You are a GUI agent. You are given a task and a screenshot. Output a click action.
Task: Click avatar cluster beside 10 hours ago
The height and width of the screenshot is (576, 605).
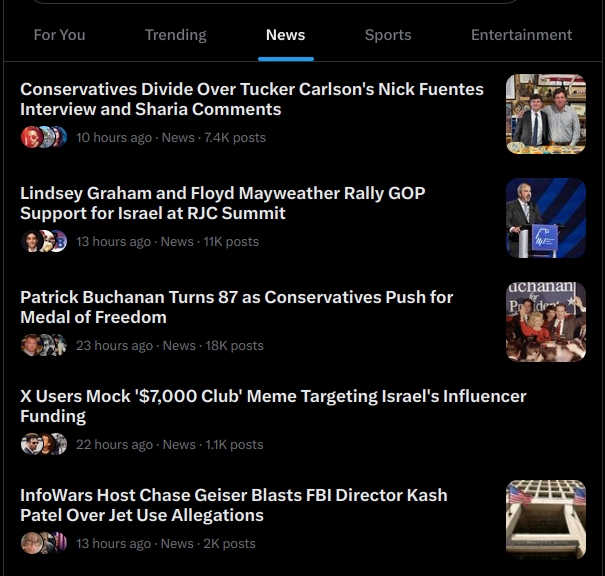(44, 137)
